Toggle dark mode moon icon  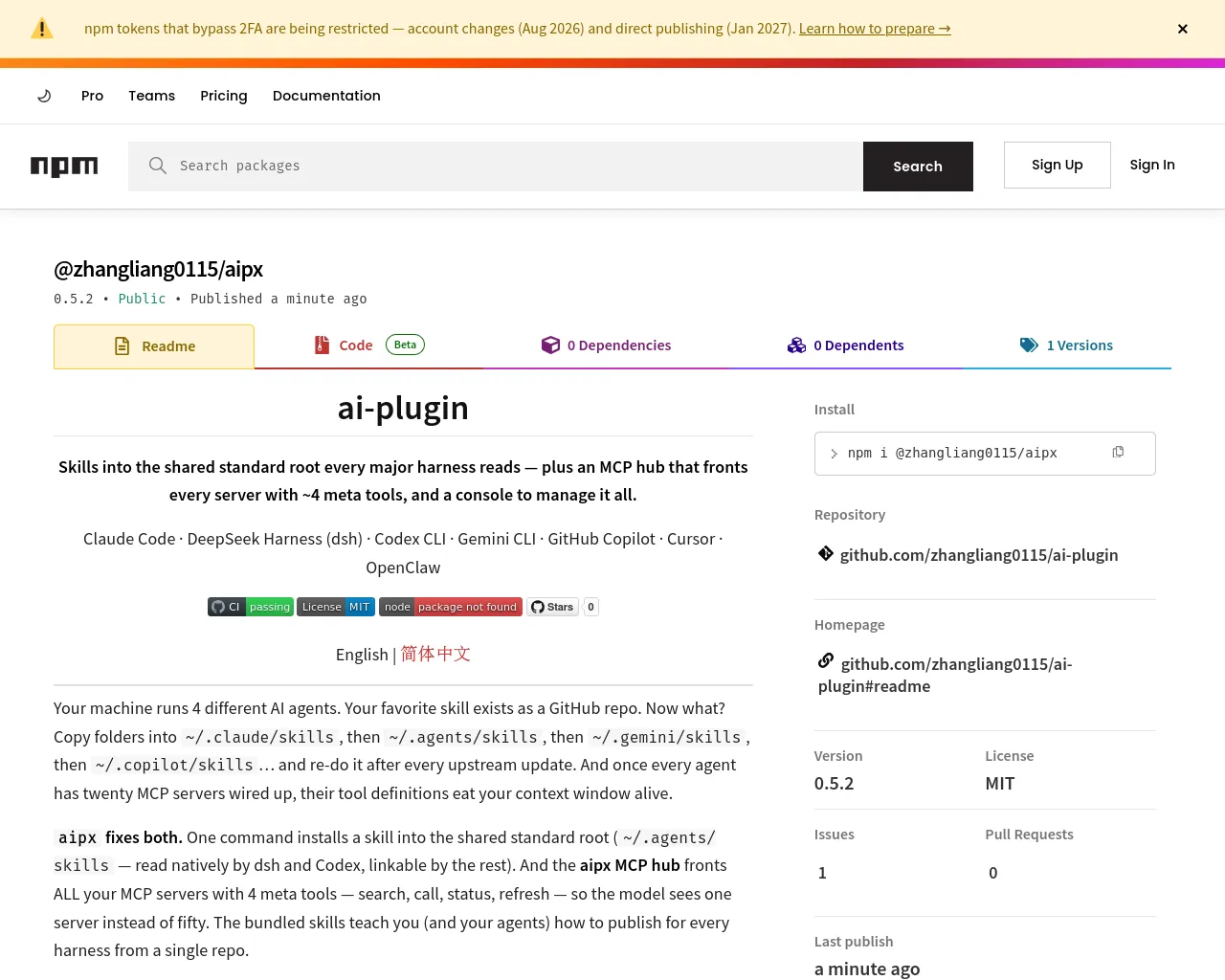(x=44, y=96)
